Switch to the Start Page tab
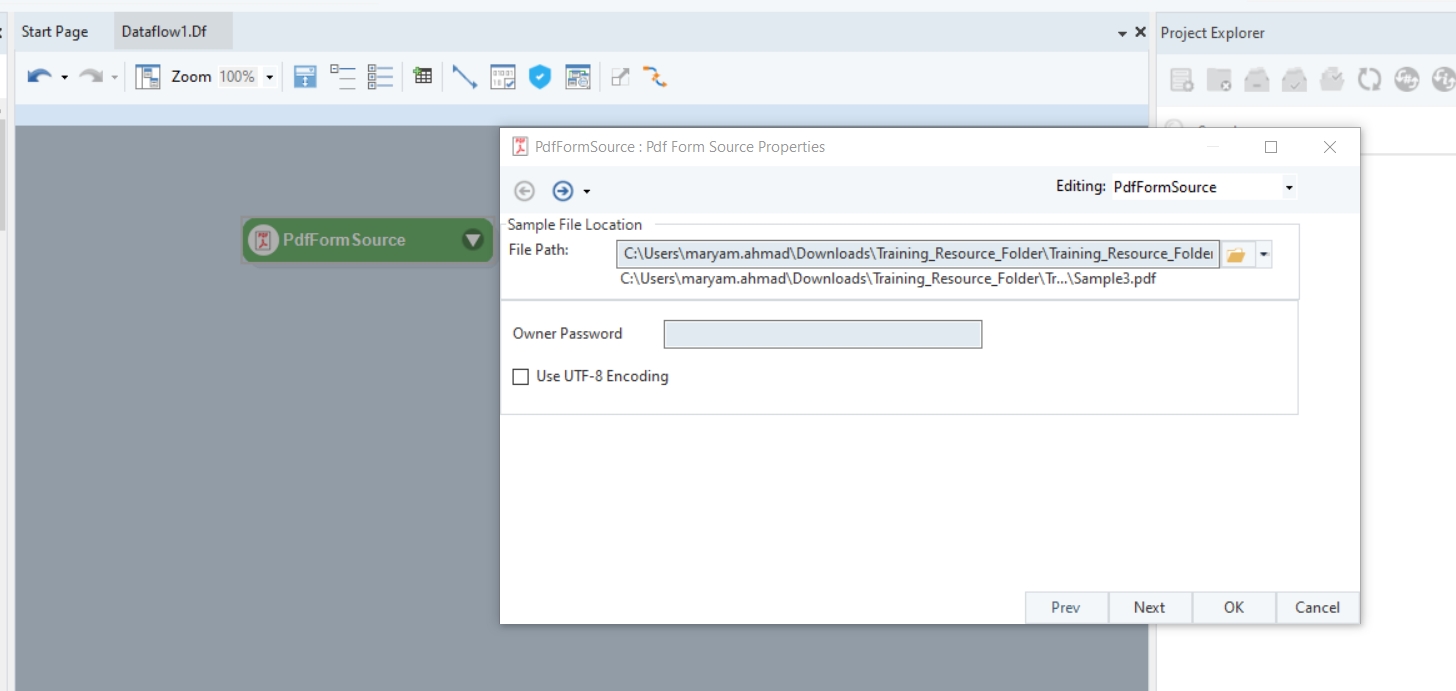Viewport: 1456px width, 691px height. pos(55,32)
